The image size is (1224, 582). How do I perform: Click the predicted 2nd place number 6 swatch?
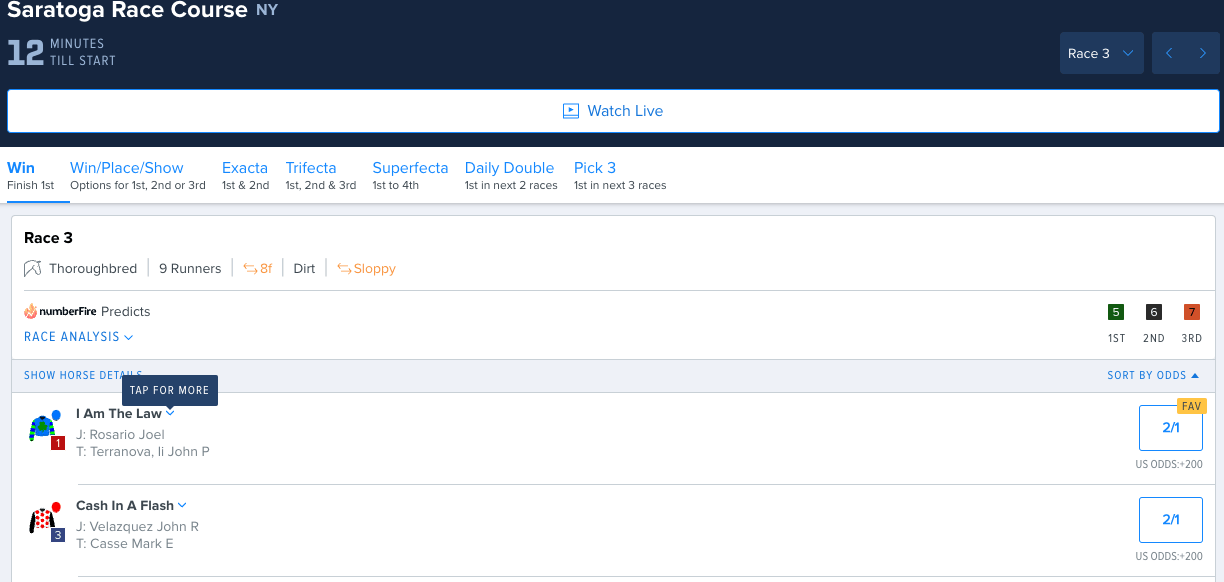tap(1154, 312)
